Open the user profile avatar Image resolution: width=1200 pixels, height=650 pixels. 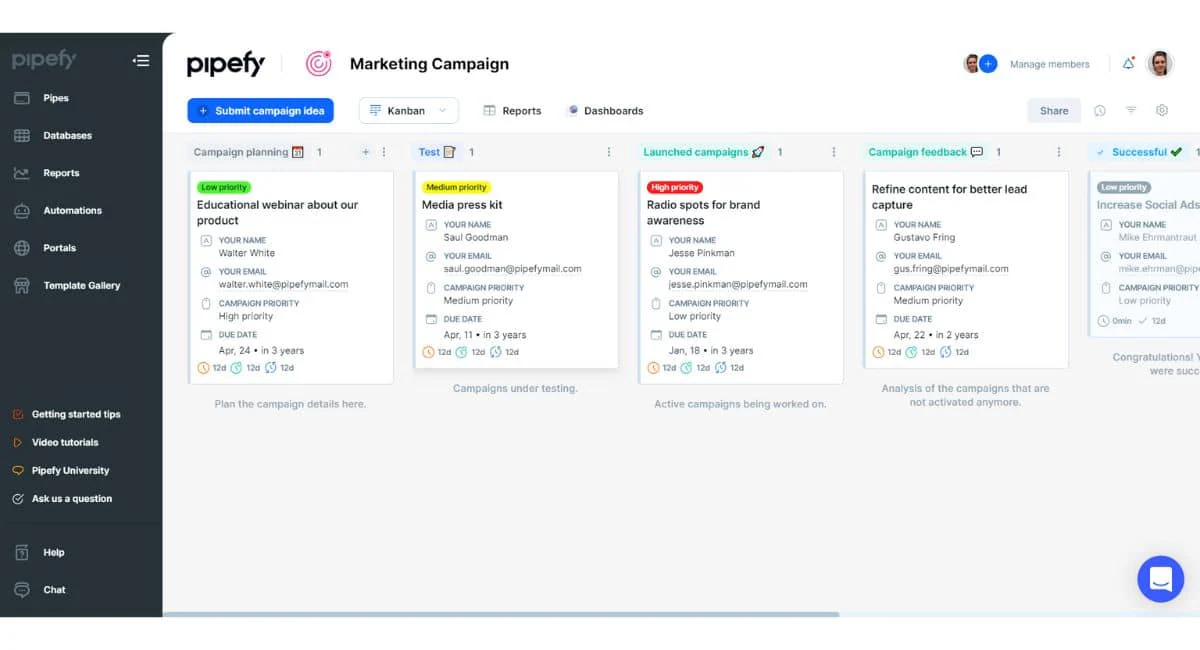pyautogui.click(x=1159, y=64)
